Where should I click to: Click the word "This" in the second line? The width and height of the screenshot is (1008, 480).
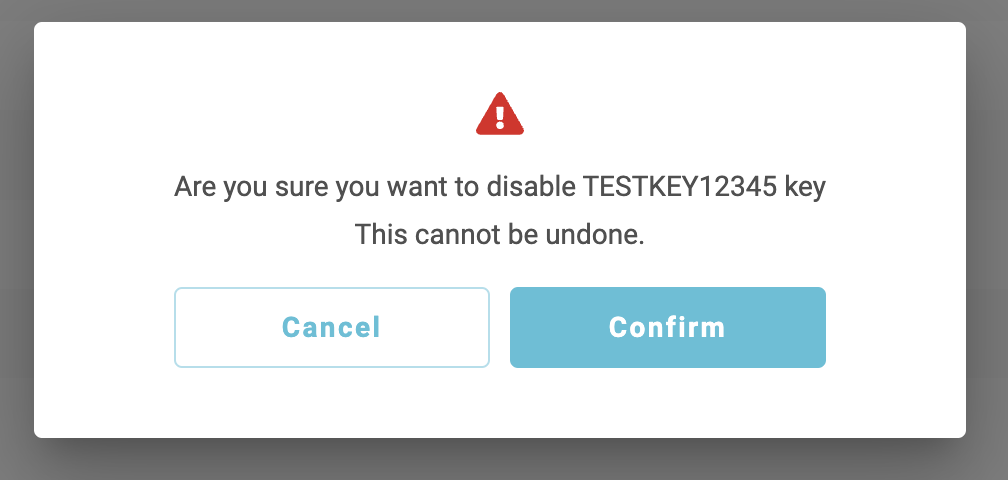coord(376,236)
